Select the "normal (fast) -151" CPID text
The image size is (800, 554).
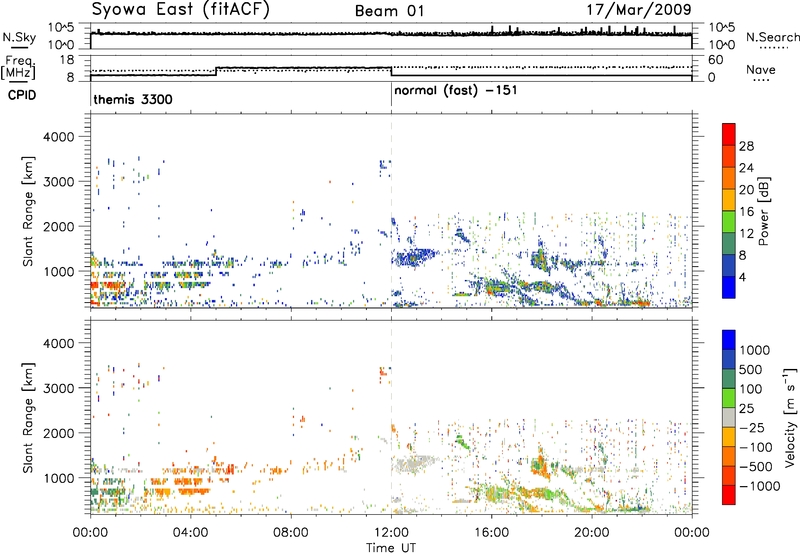pyautogui.click(x=456, y=91)
